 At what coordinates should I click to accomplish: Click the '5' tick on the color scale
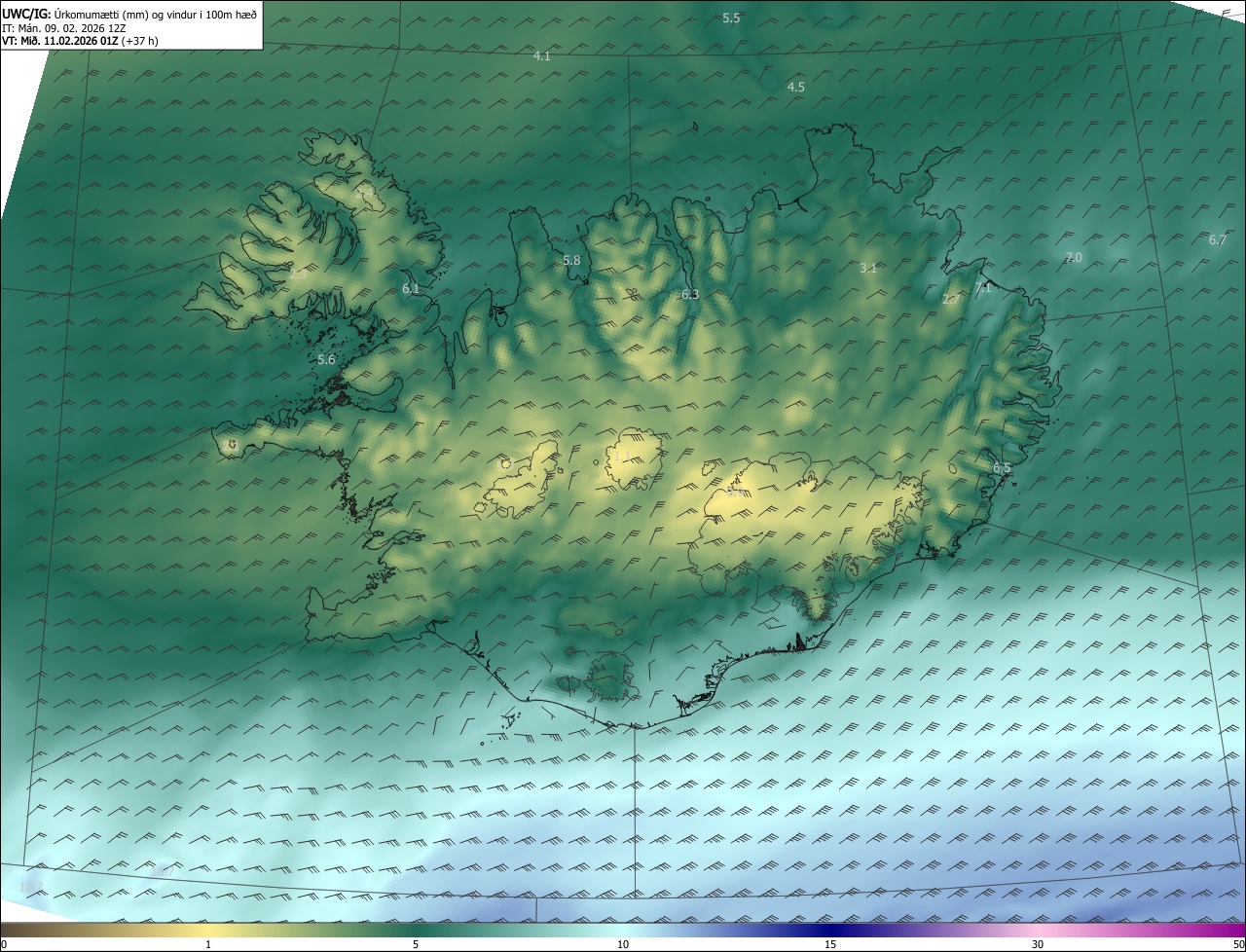tap(416, 944)
